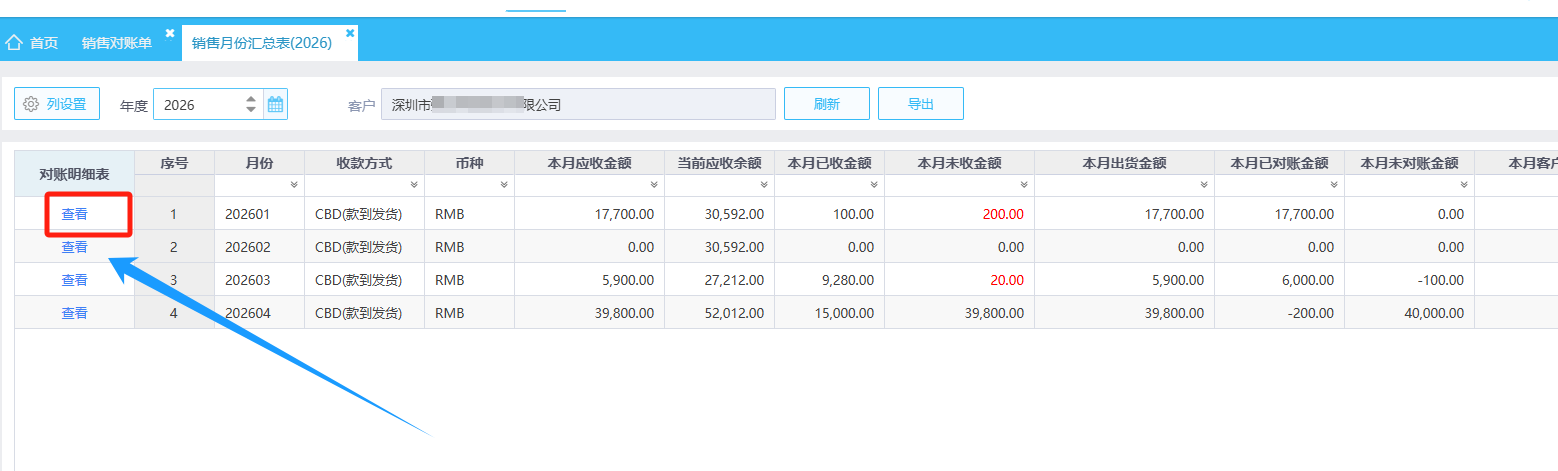The height and width of the screenshot is (471, 1558).
Task: Sort by the 月份 column header
Action: (x=259, y=163)
